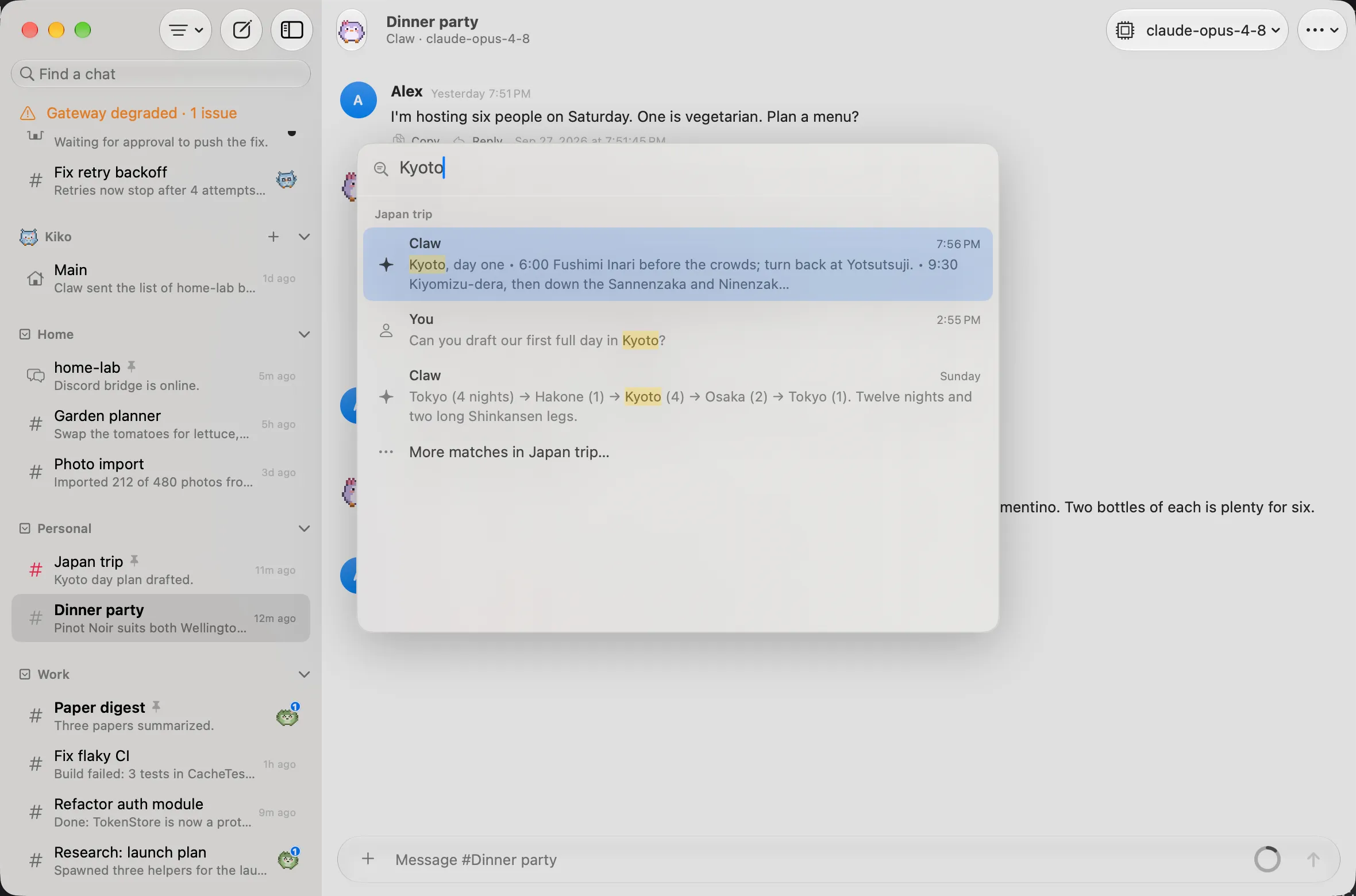
Task: Start a new chat with compose icon
Action: coord(241,30)
